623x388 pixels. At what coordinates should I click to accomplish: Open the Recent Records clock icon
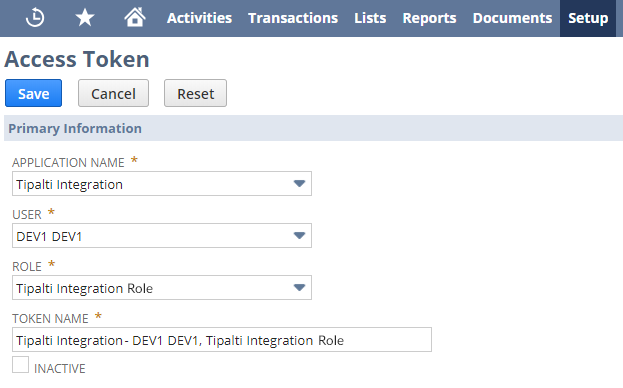[35, 18]
